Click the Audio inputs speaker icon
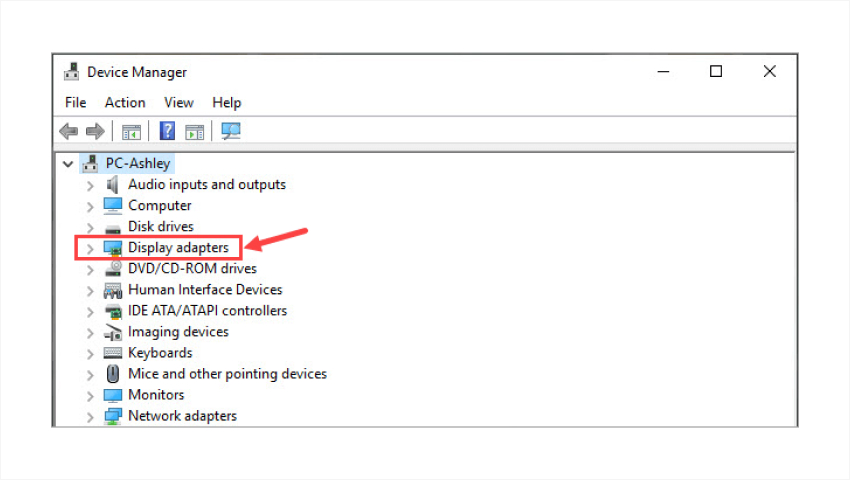 pyautogui.click(x=112, y=184)
